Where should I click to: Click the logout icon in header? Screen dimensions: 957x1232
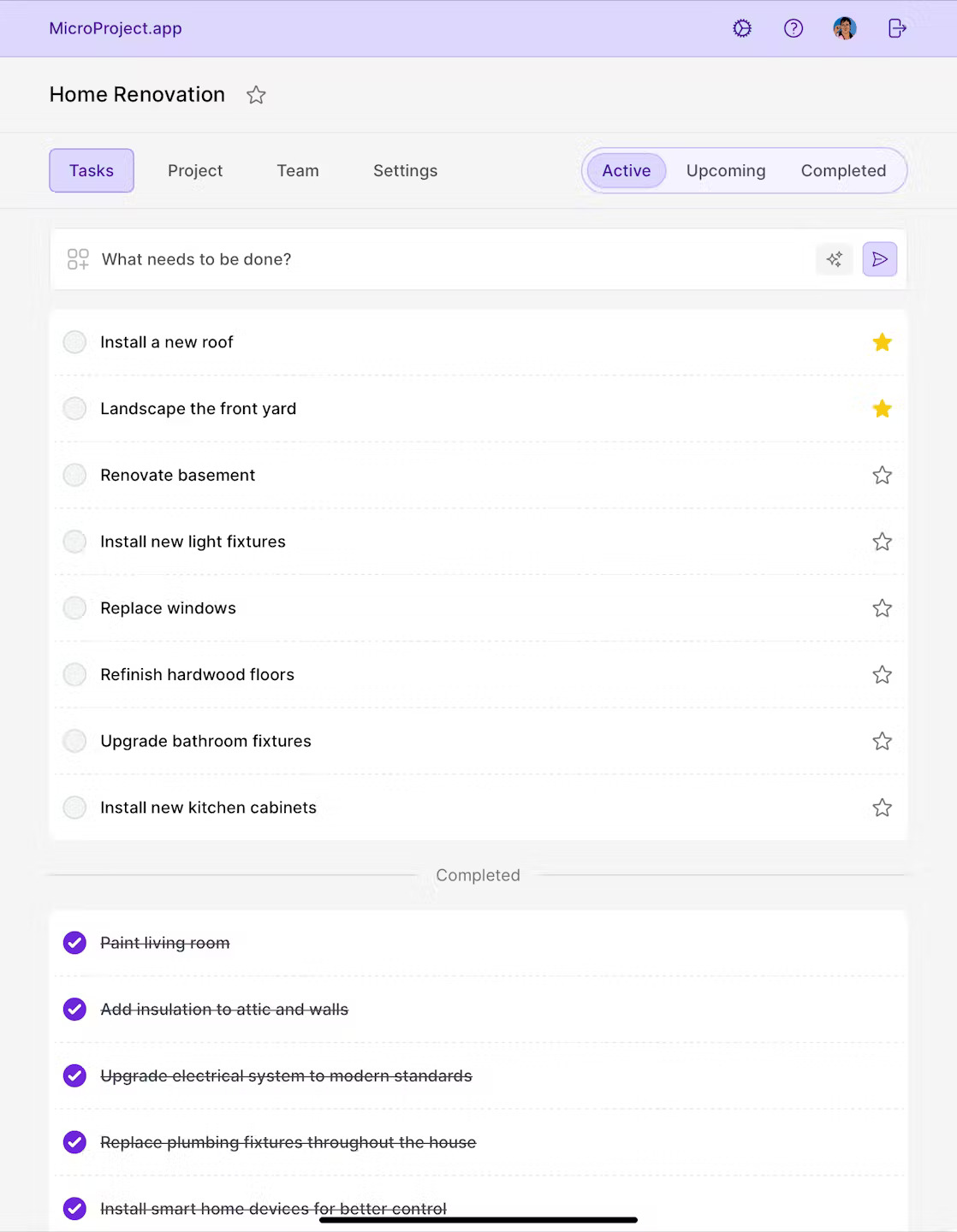tap(896, 28)
